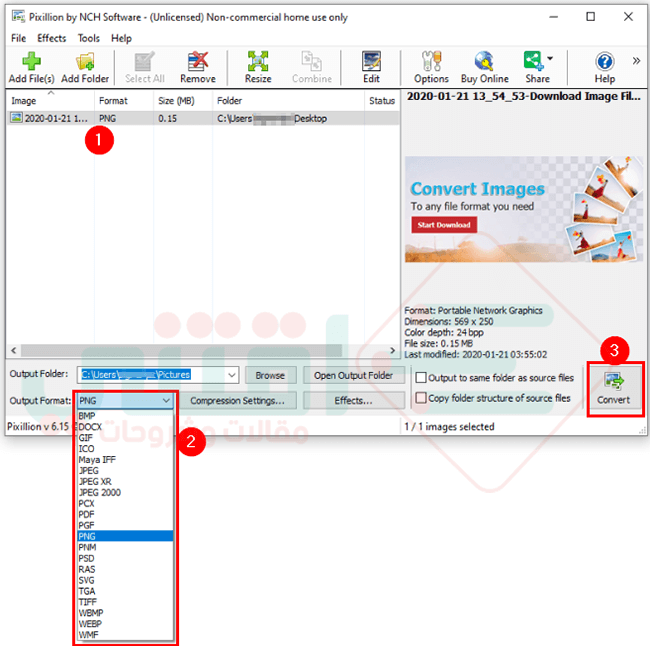Choose Maya IFF from format list
The image size is (650, 646).
tap(125, 459)
